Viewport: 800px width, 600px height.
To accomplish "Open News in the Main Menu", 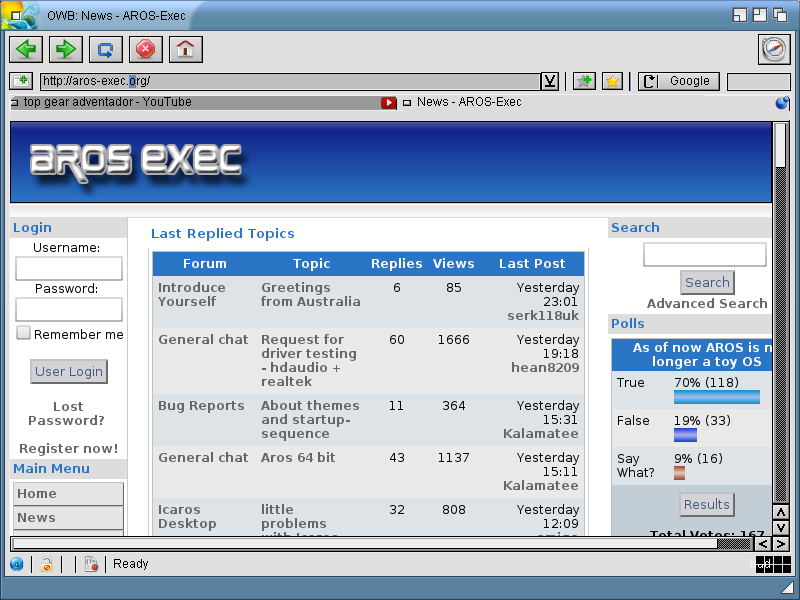I will (x=68, y=518).
